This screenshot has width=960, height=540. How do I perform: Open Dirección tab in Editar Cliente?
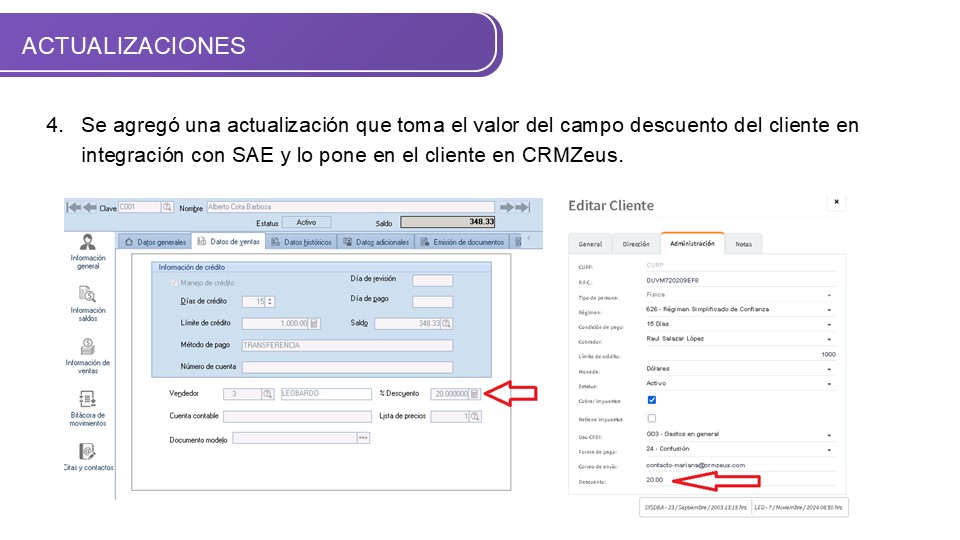tap(636, 244)
